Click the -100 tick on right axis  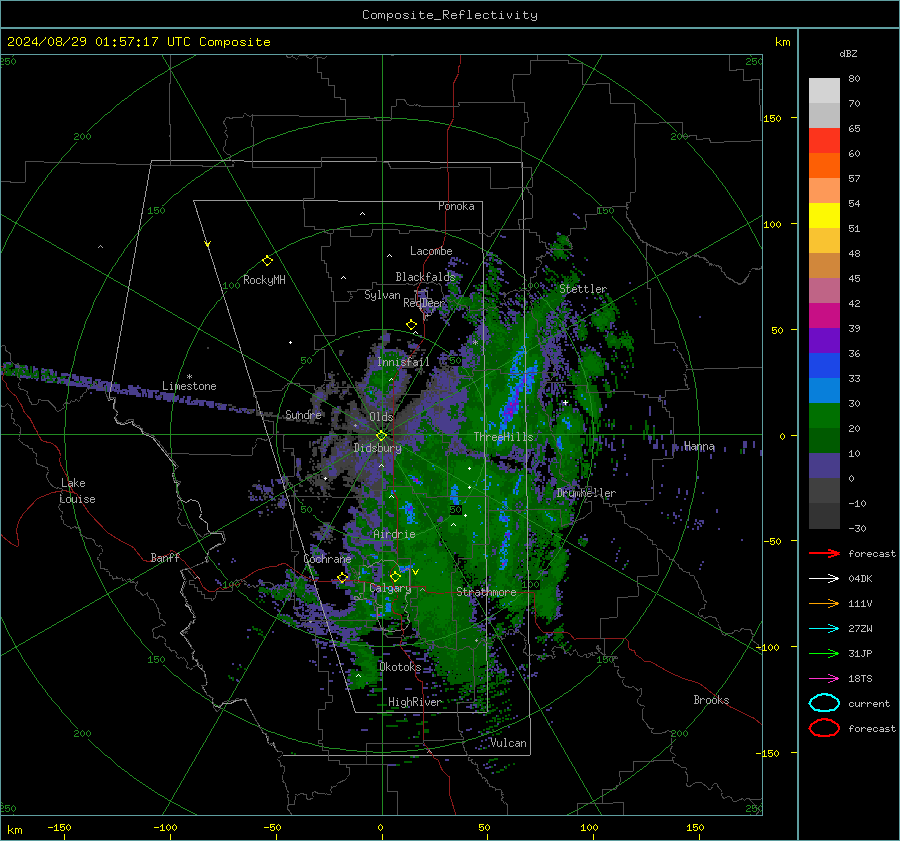pos(767,647)
